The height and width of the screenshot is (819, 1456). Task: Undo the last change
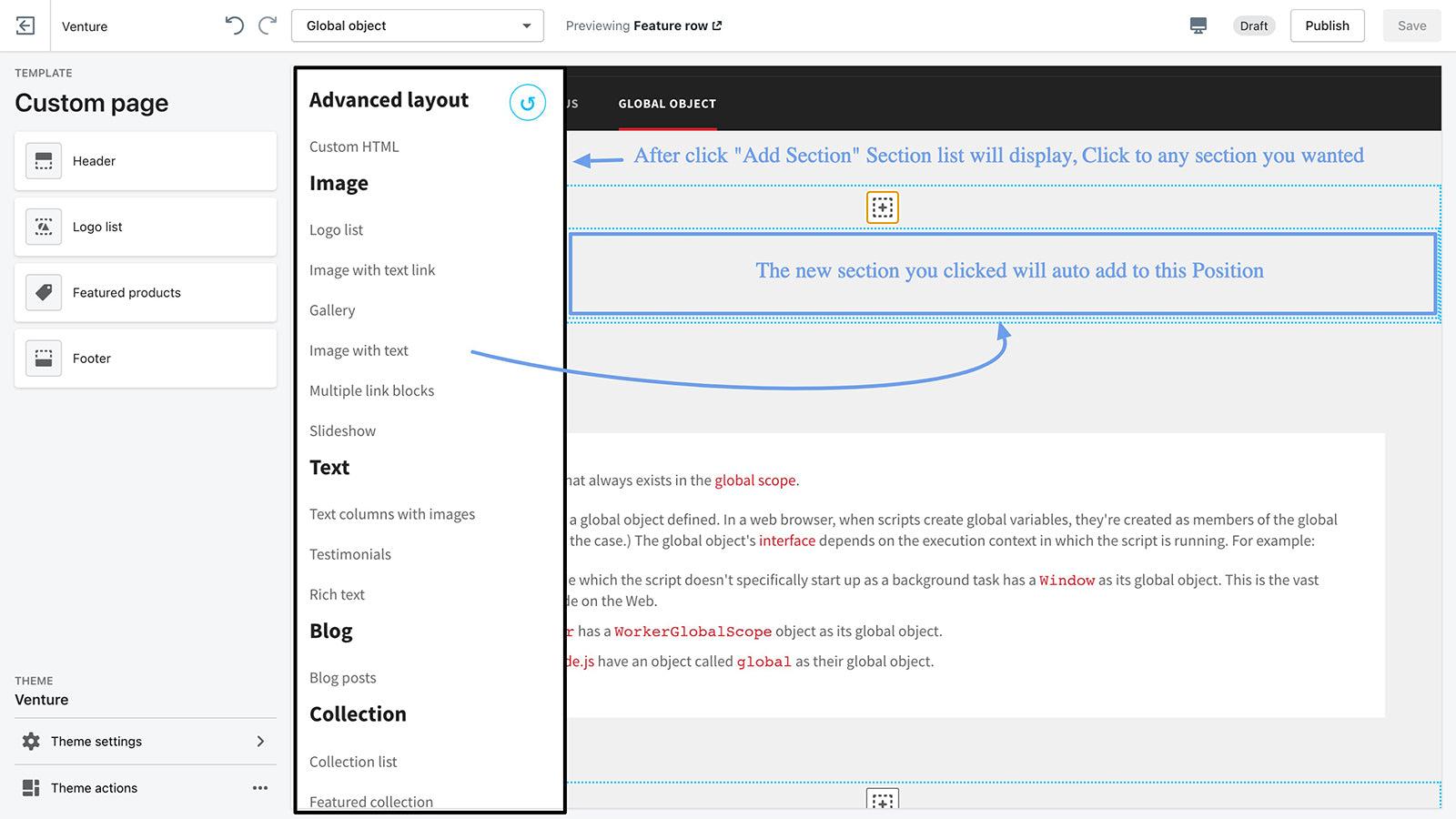click(235, 25)
